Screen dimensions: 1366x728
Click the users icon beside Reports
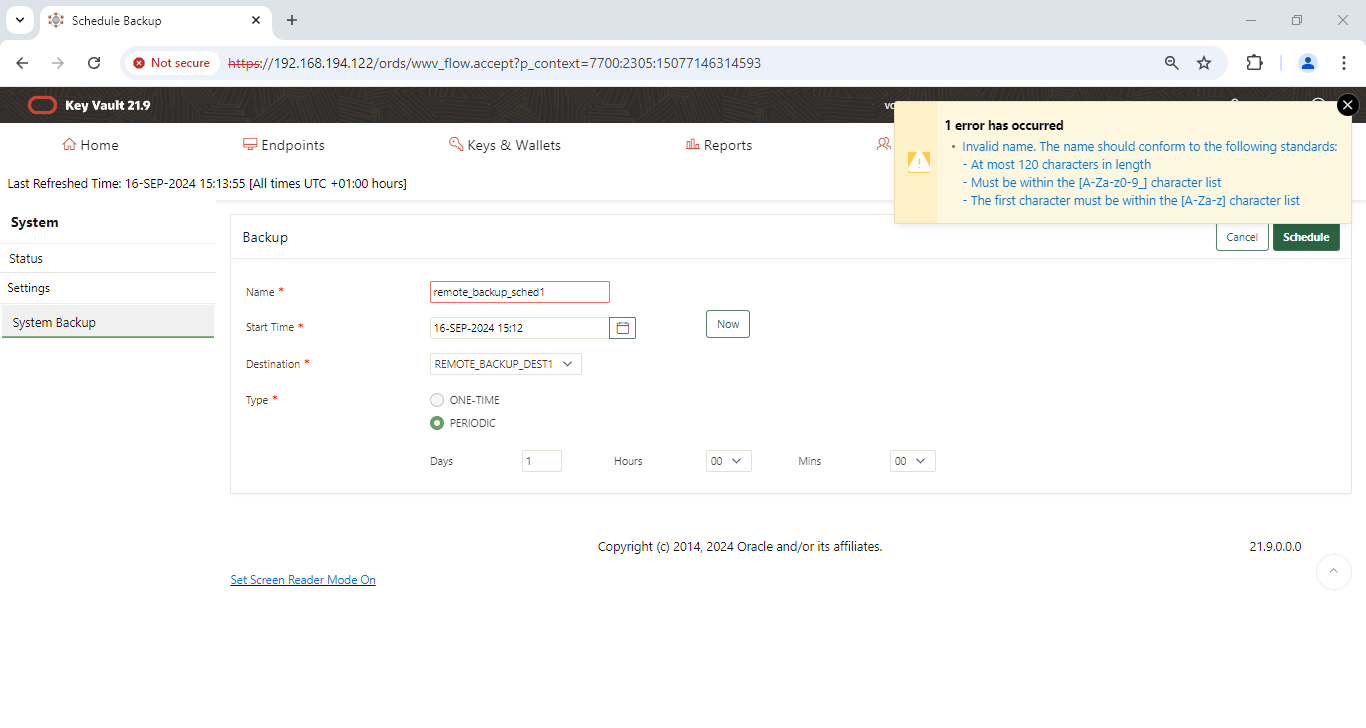tap(883, 144)
